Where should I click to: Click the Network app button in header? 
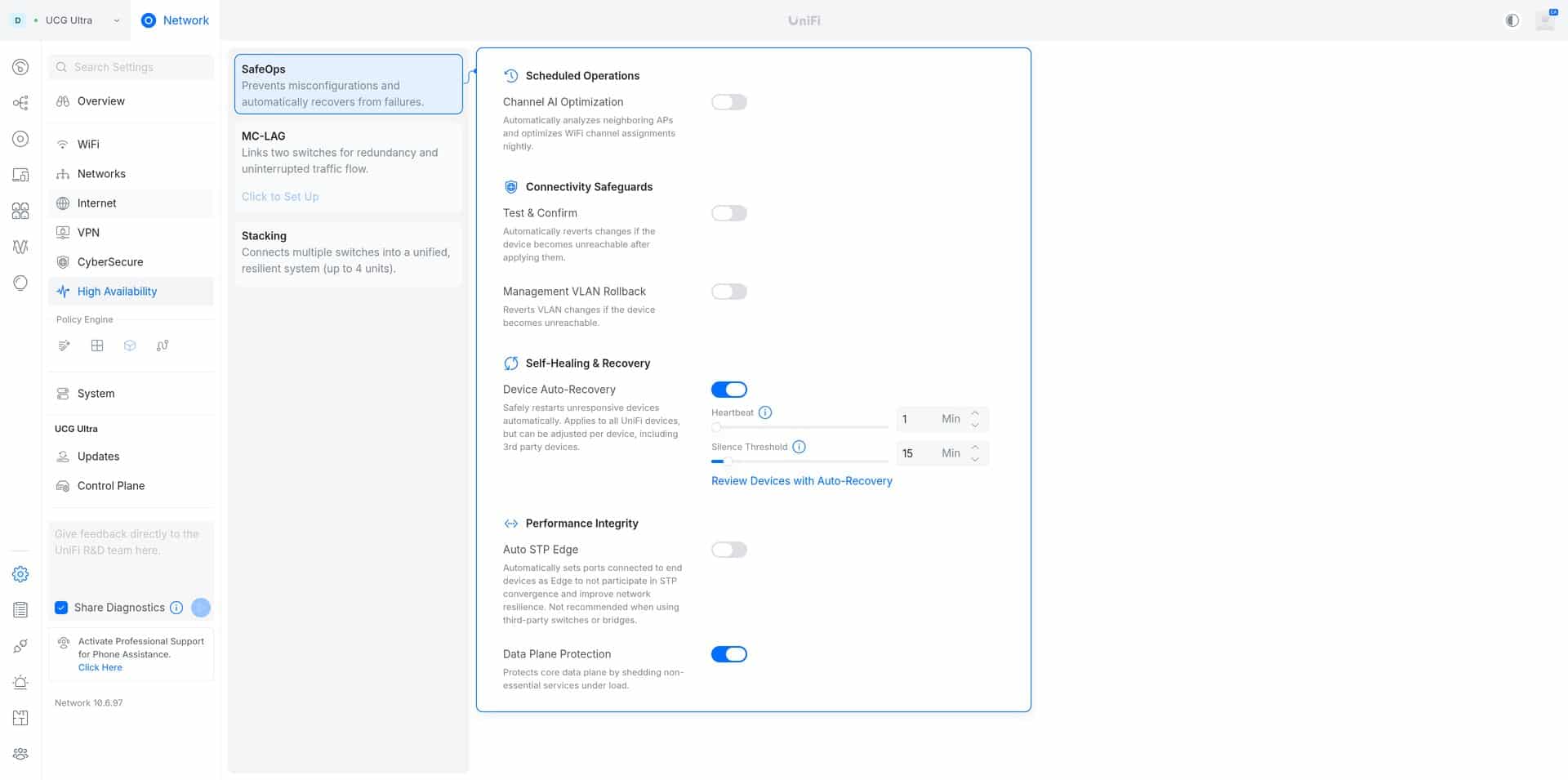[x=175, y=20]
